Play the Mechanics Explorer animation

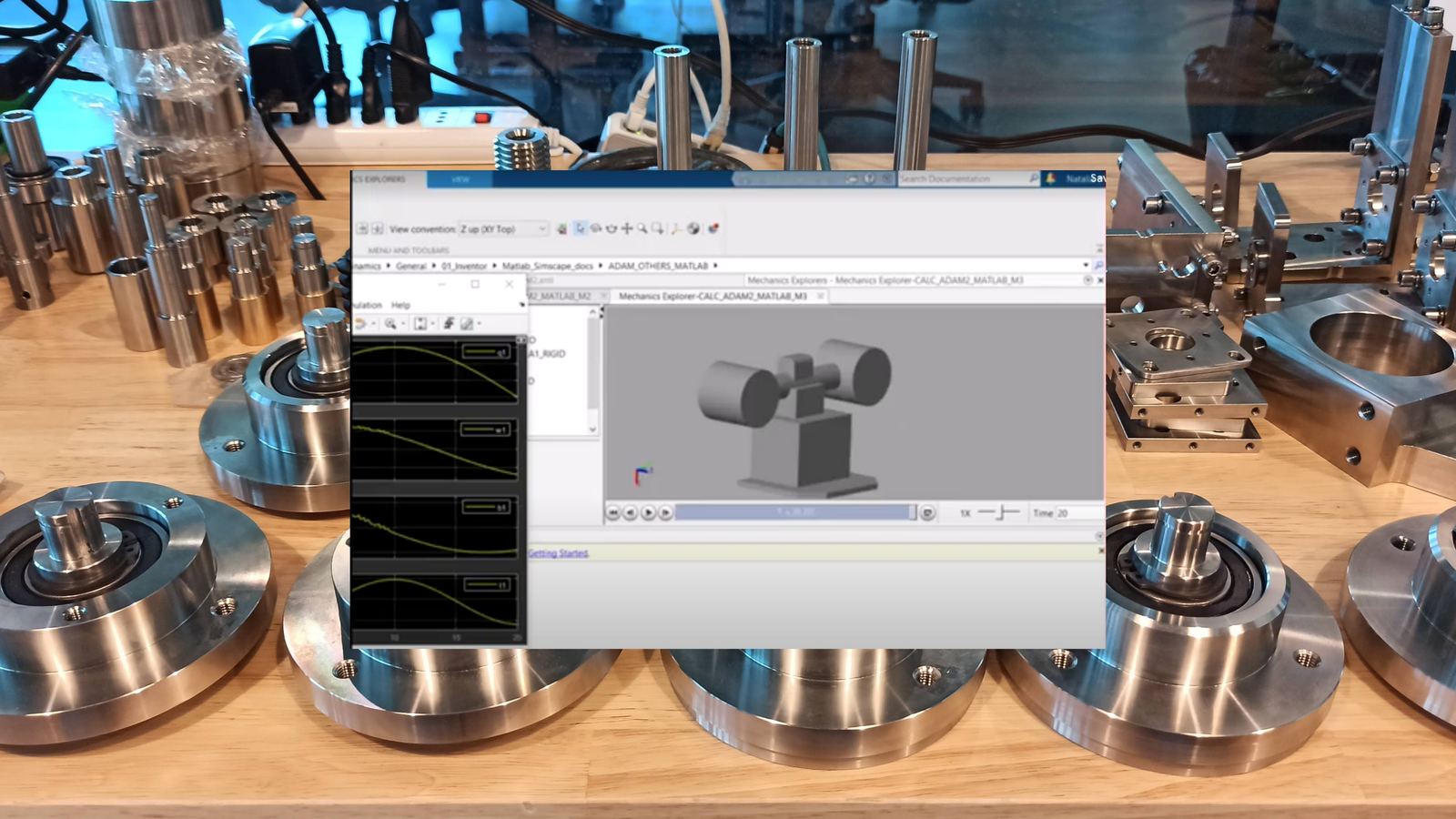click(648, 513)
